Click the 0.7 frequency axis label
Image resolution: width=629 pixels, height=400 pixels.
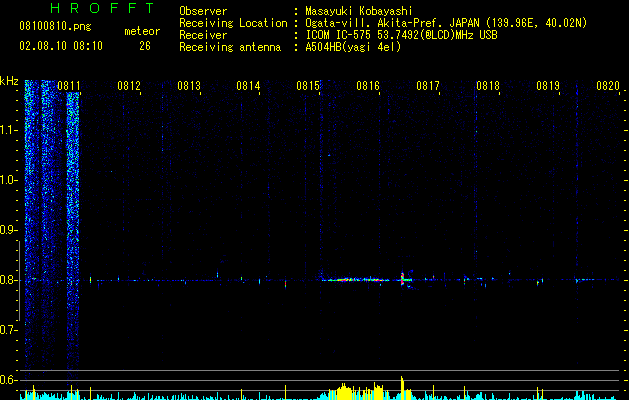pyautogui.click(x=8, y=330)
